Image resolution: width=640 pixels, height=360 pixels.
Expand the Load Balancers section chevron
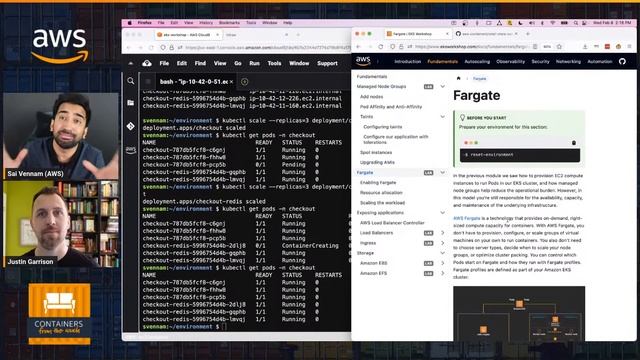click(x=442, y=233)
